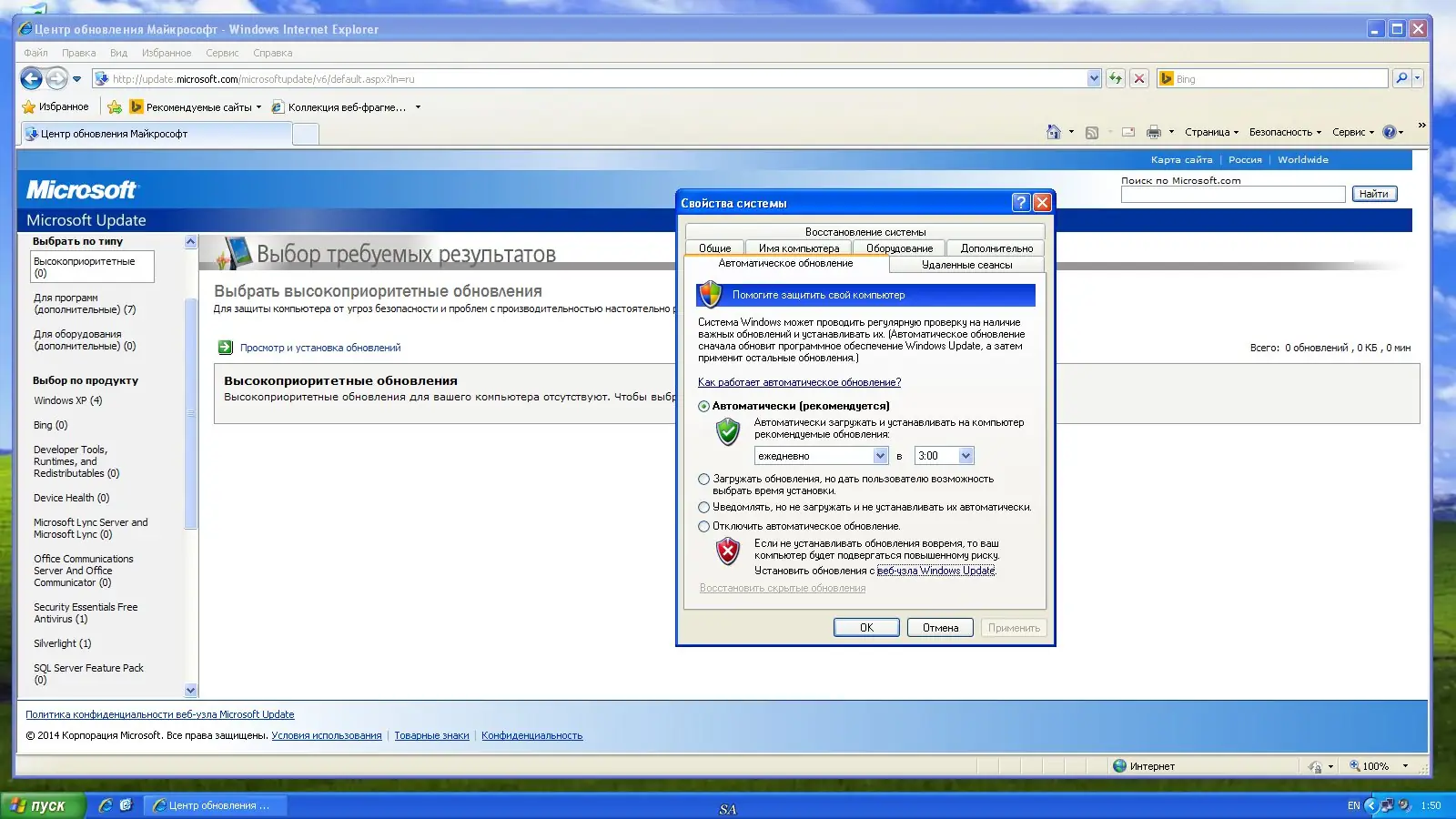Select Windows XP (4) in product list

[68, 400]
